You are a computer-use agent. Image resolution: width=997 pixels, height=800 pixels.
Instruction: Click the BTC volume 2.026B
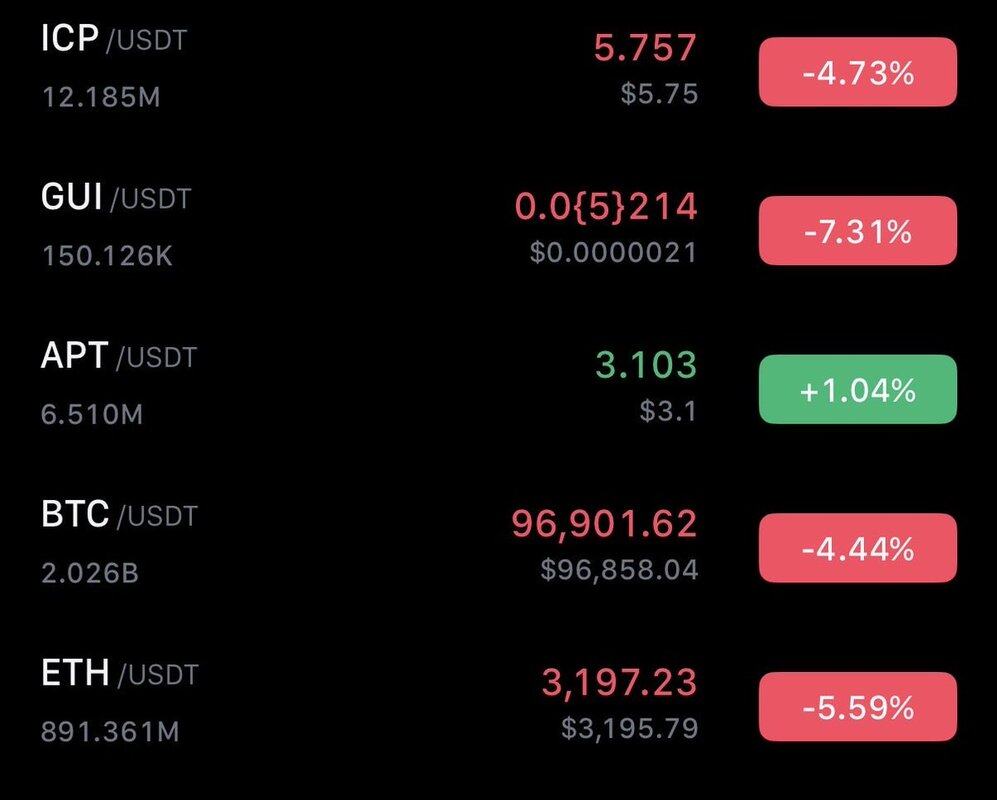(x=90, y=573)
